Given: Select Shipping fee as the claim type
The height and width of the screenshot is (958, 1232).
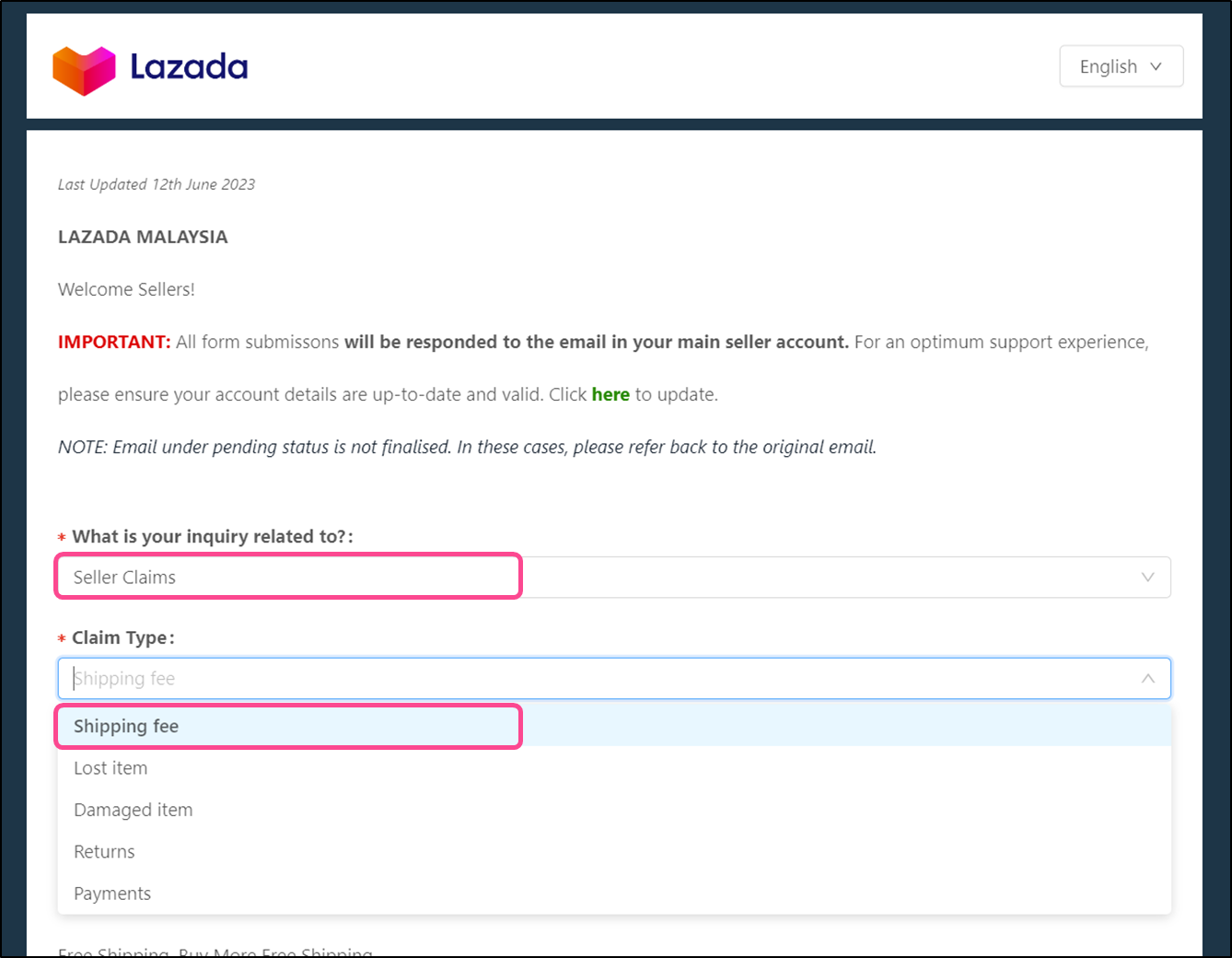Looking at the screenshot, I should 126,726.
